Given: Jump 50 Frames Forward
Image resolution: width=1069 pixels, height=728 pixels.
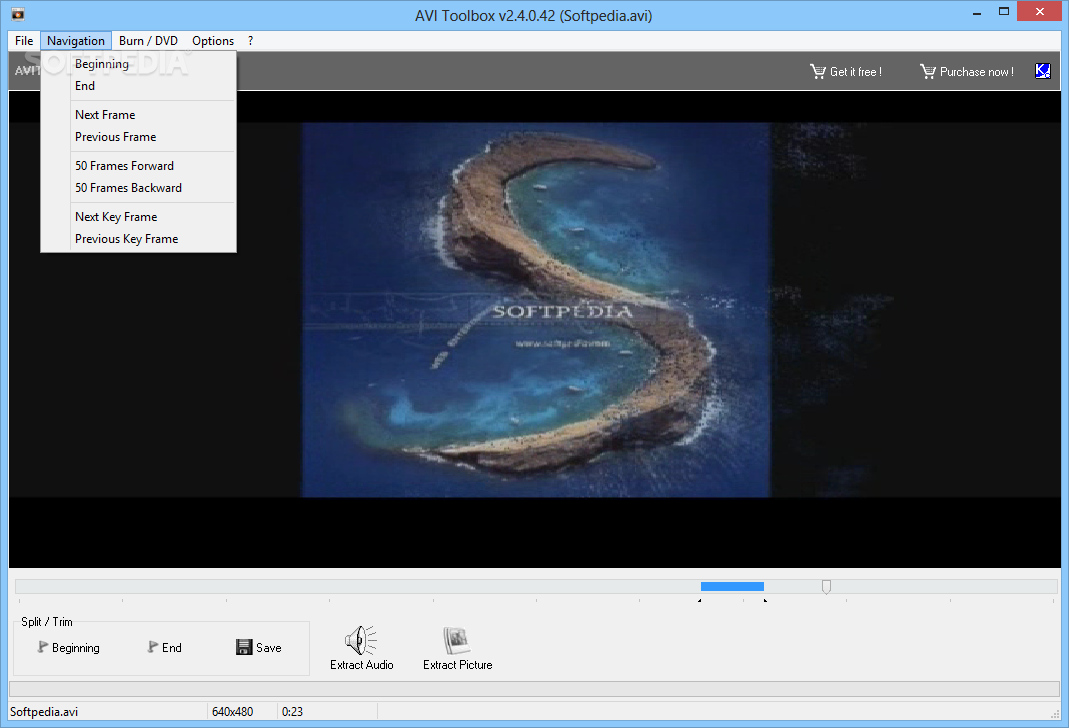Looking at the screenshot, I should click(x=138, y=166).
